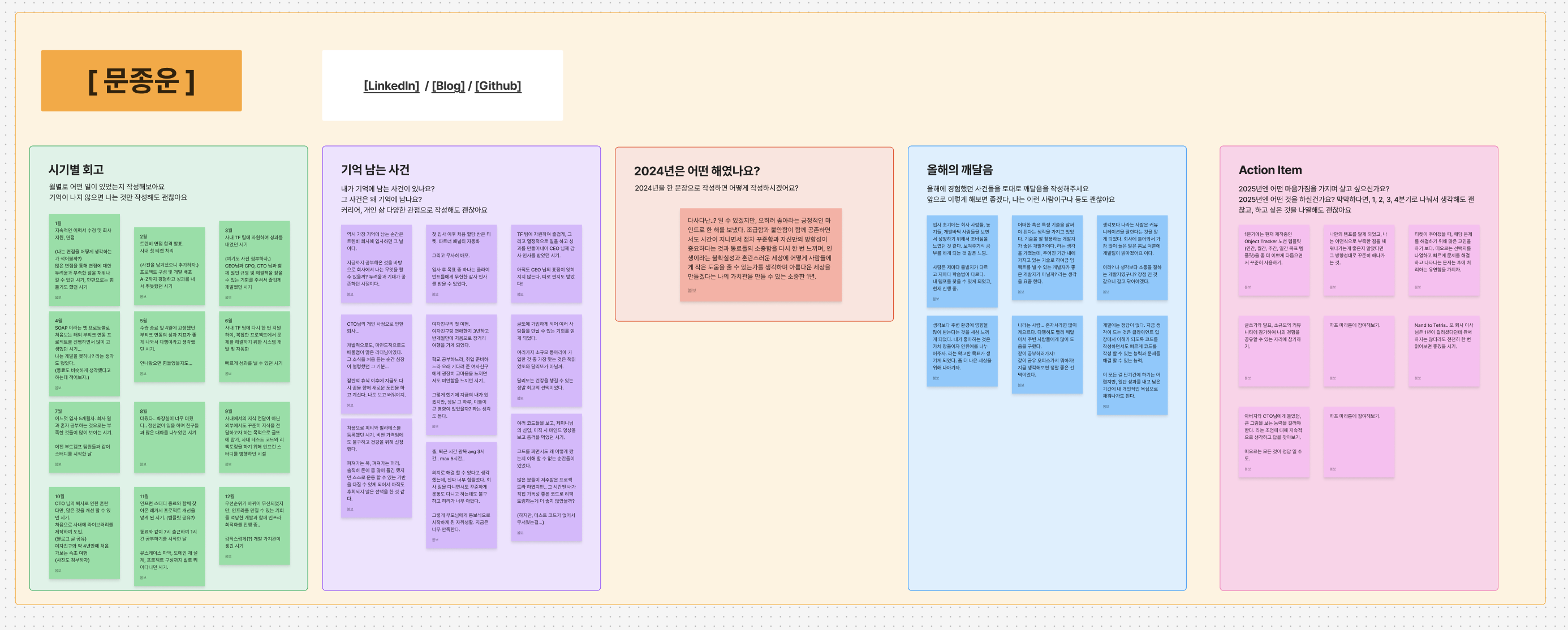Viewport: 1568px width, 630px height.
Task: Select the green 1월 sticky note
Action: (84, 258)
